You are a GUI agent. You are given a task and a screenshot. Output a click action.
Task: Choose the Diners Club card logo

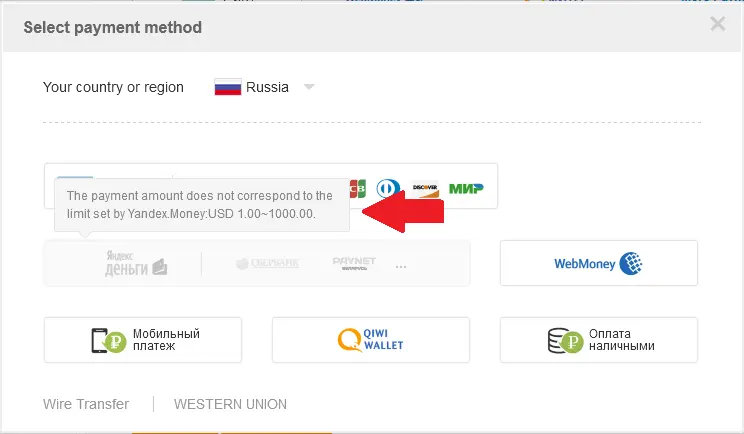(388, 188)
